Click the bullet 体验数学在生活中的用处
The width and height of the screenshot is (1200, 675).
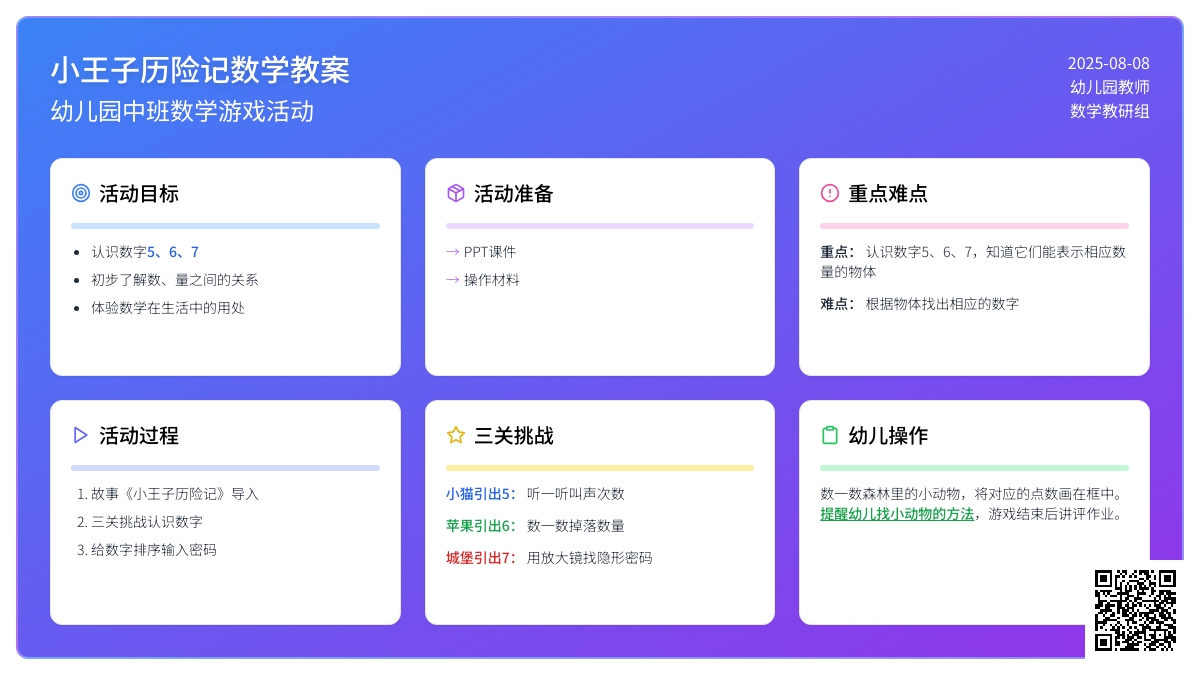pos(168,308)
